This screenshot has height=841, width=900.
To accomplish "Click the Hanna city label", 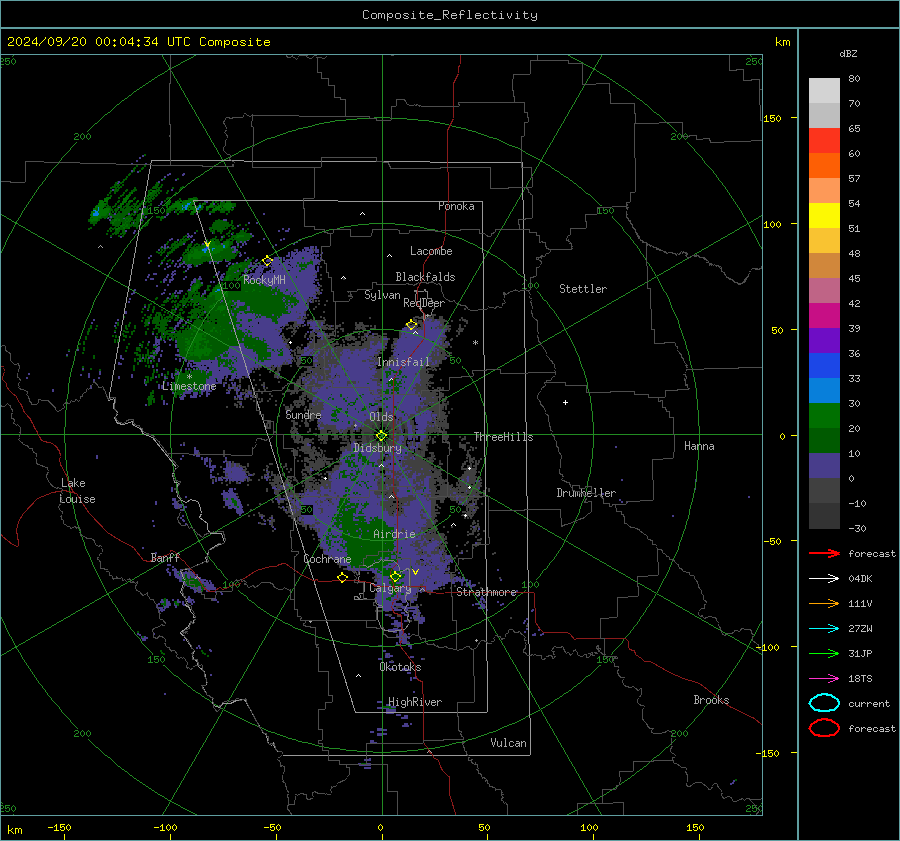I will point(699,446).
